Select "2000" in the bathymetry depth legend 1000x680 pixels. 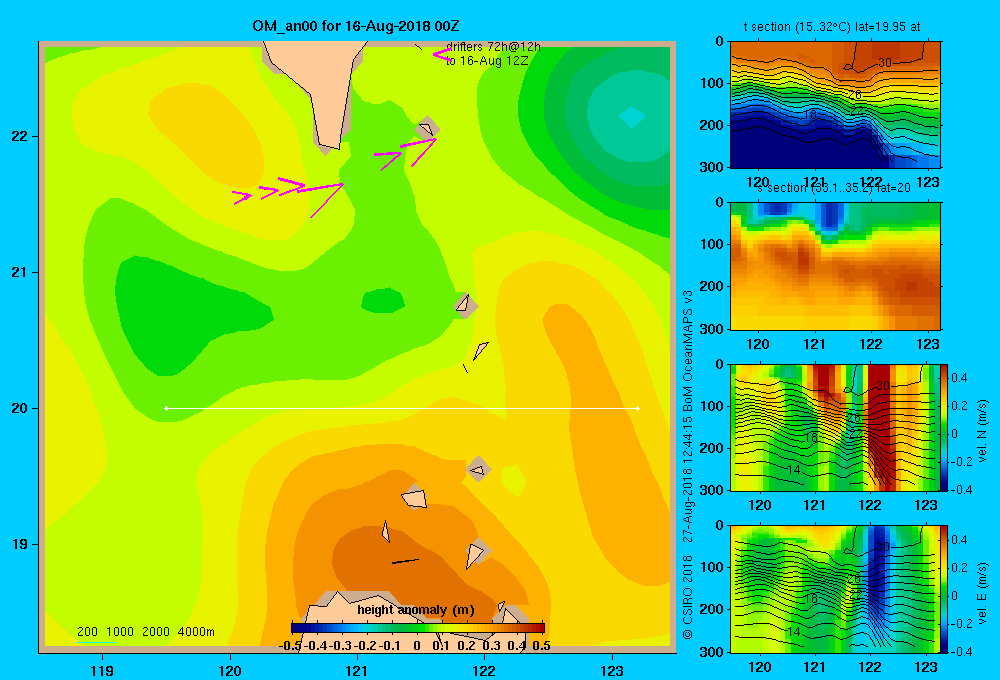[156, 632]
